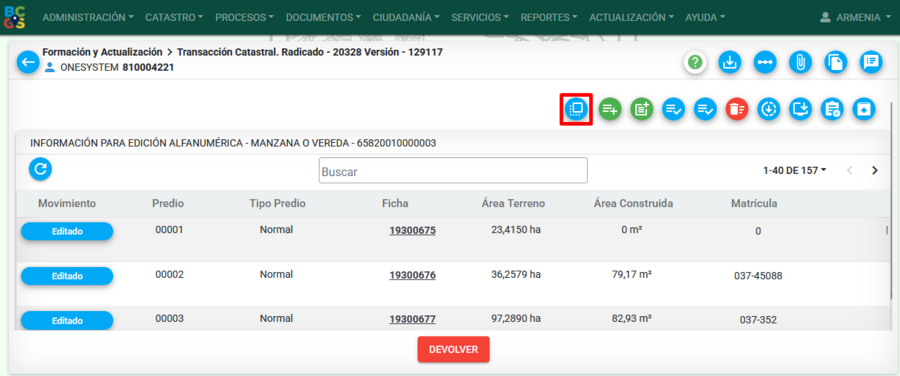
Task: Click the green help question mark icon
Action: 695,63
